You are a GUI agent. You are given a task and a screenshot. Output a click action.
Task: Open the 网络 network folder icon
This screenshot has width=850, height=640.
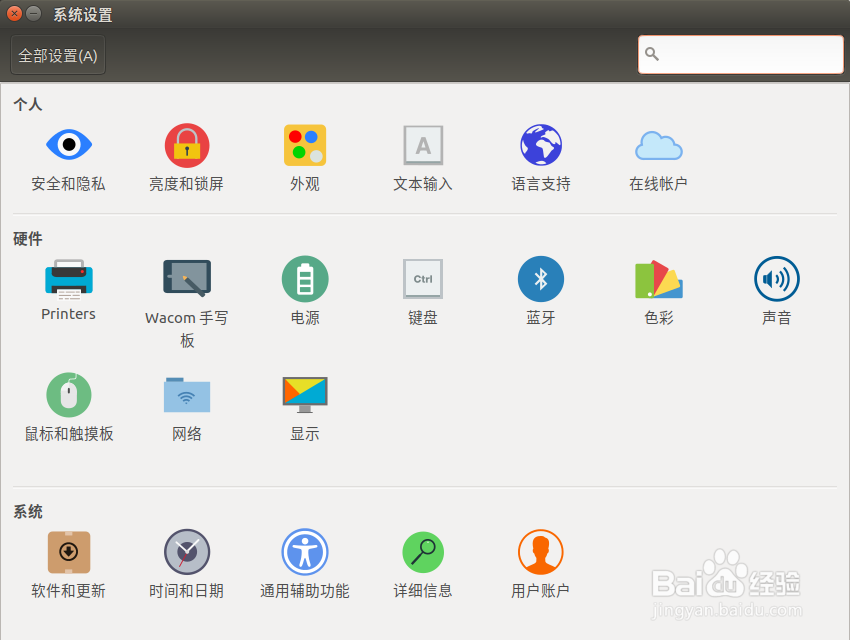pyautogui.click(x=187, y=395)
